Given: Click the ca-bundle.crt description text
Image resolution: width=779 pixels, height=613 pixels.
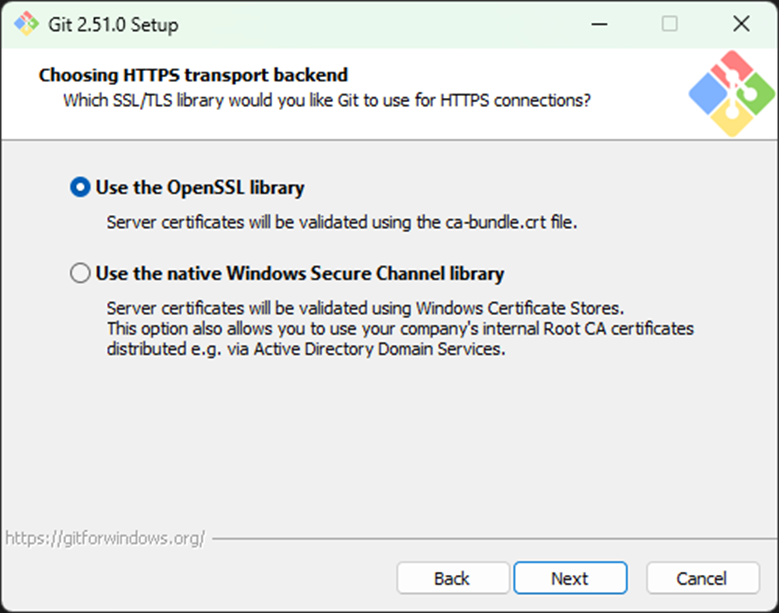Looking at the screenshot, I should point(342,222).
